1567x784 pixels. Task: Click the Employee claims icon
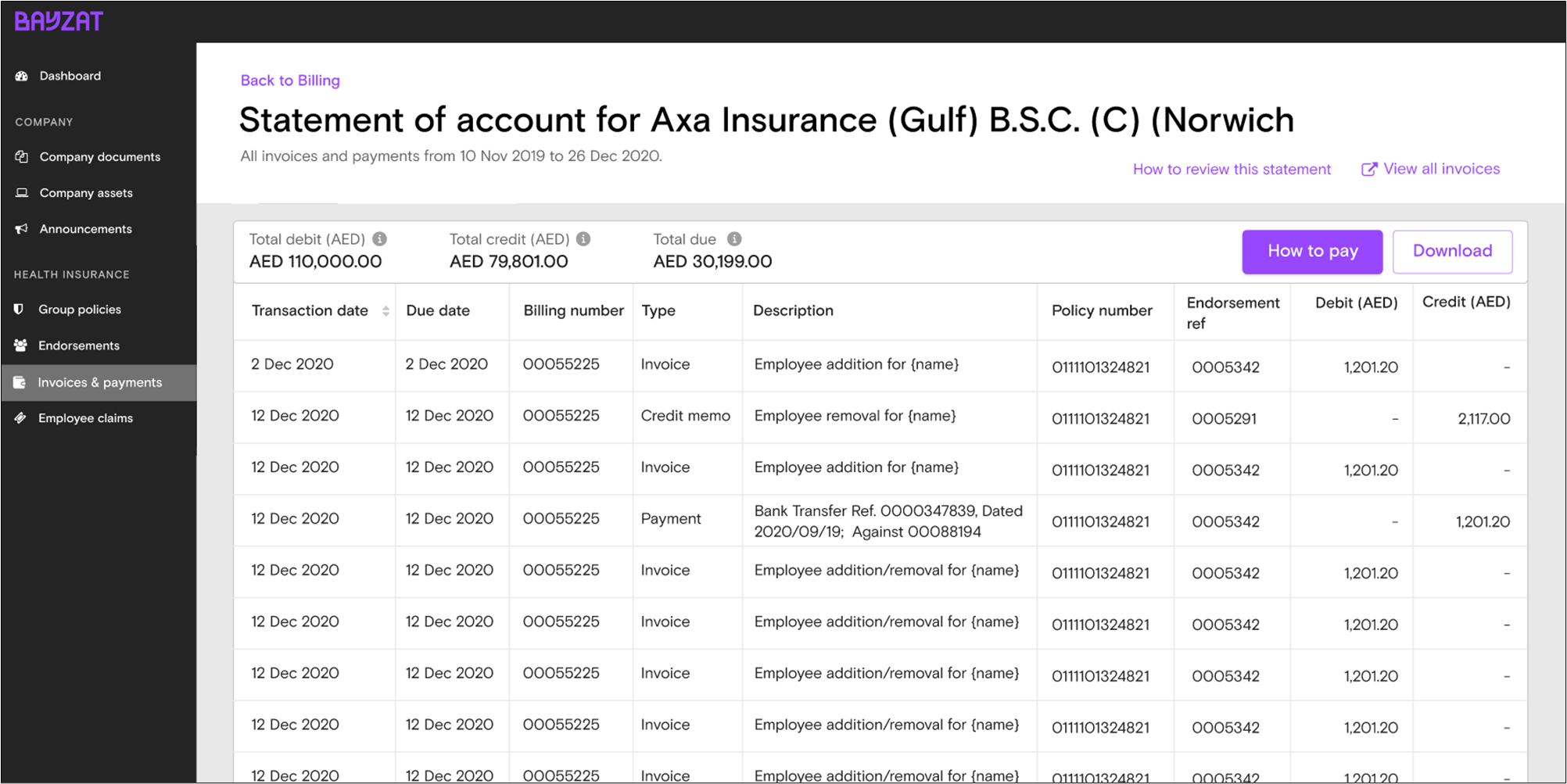tap(20, 417)
